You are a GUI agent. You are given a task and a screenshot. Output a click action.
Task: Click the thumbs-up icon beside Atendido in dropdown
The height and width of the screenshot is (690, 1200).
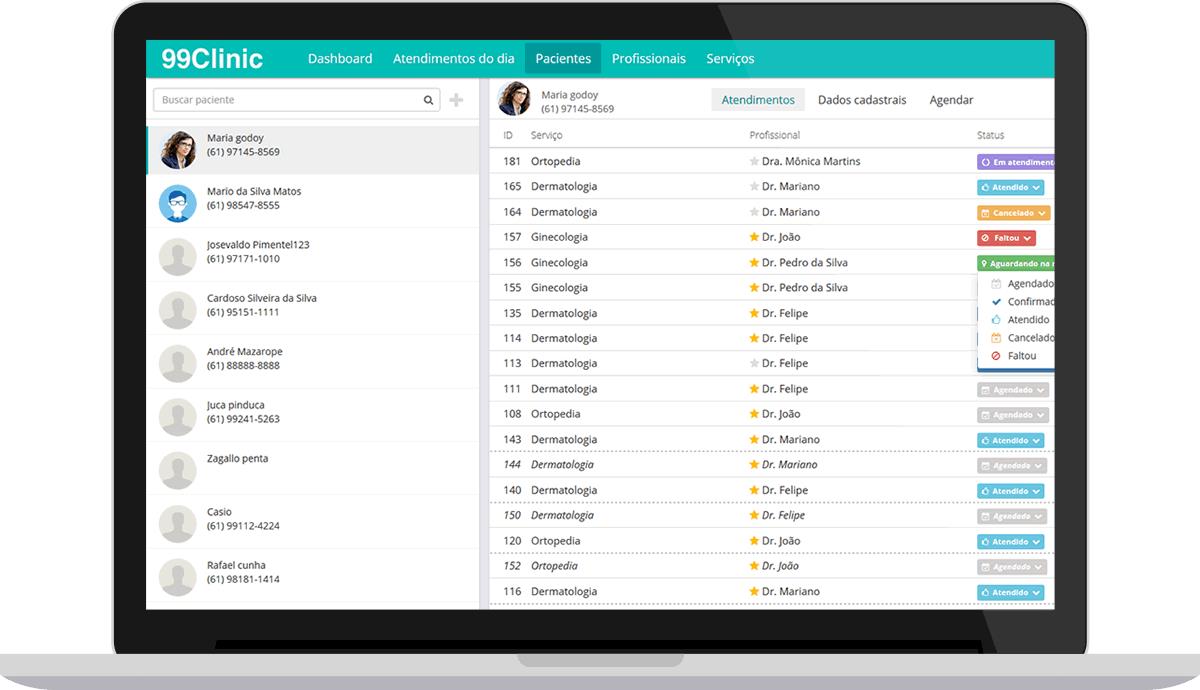click(x=996, y=320)
